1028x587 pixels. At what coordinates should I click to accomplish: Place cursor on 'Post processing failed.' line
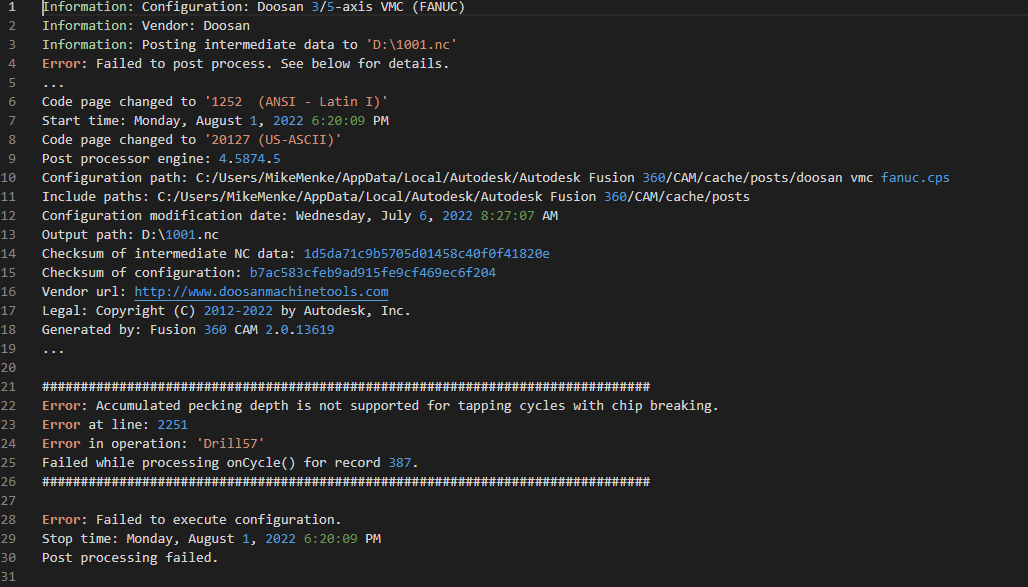(x=129, y=558)
